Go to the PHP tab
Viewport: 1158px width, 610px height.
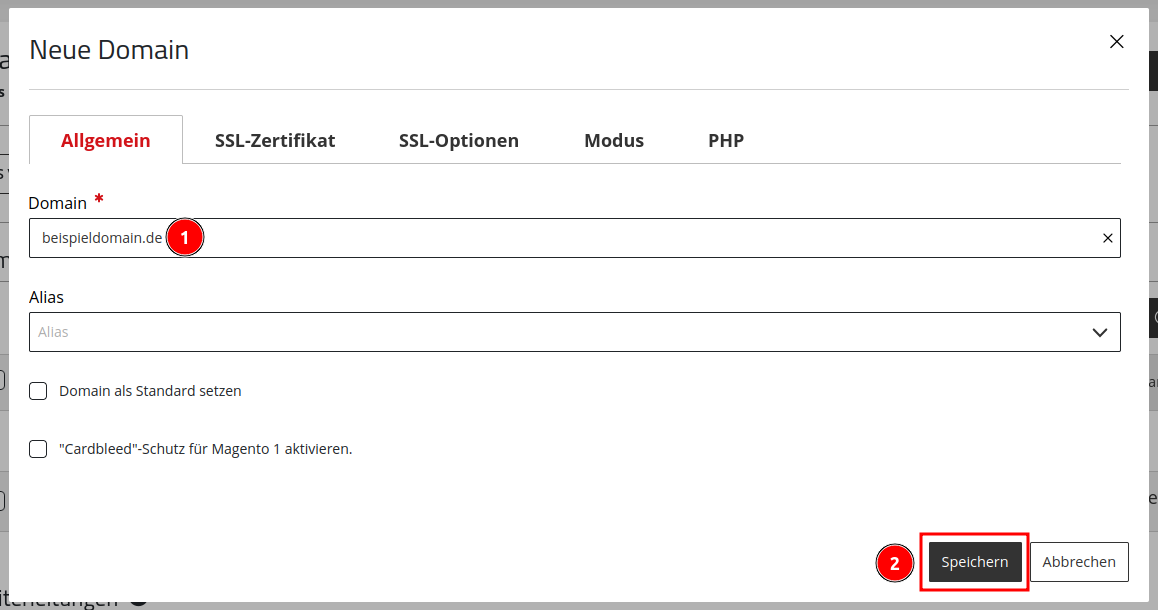coord(726,140)
